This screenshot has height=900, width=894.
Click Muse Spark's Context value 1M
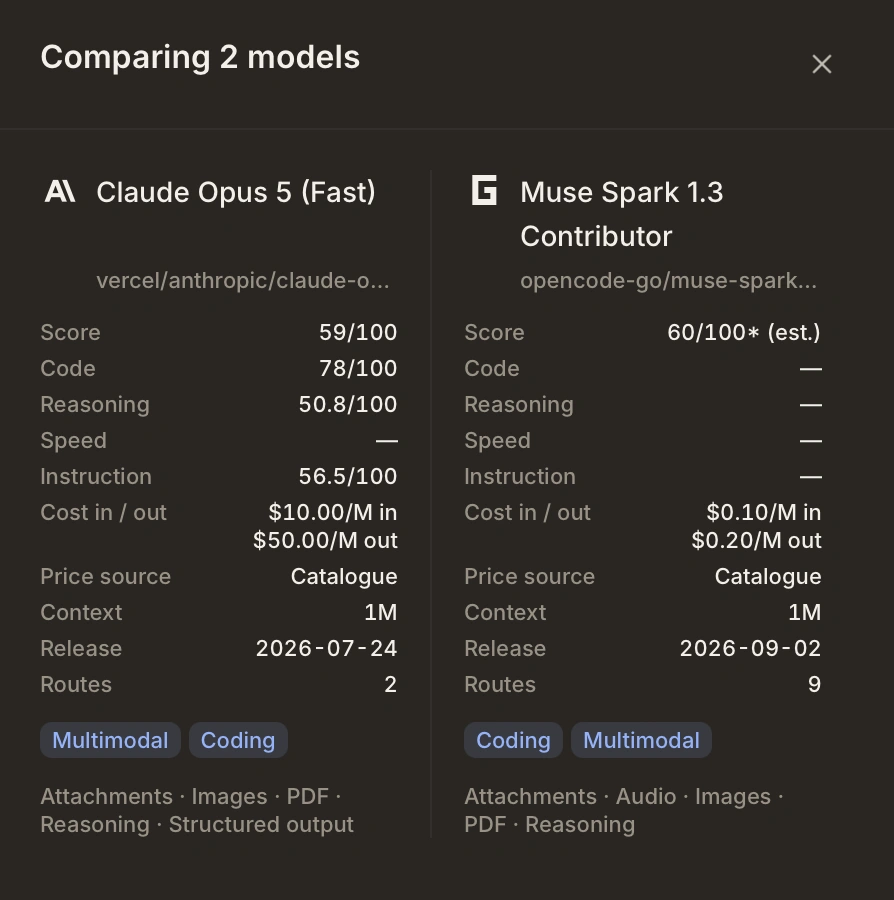pyautogui.click(x=805, y=612)
